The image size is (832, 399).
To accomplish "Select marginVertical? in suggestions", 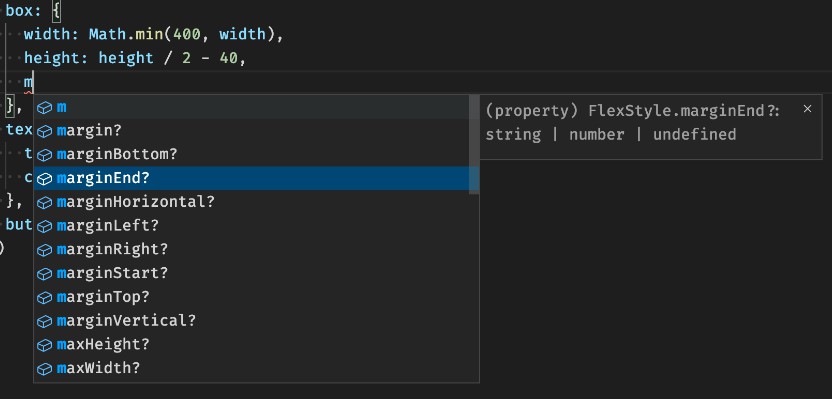I will [x=256, y=320].
